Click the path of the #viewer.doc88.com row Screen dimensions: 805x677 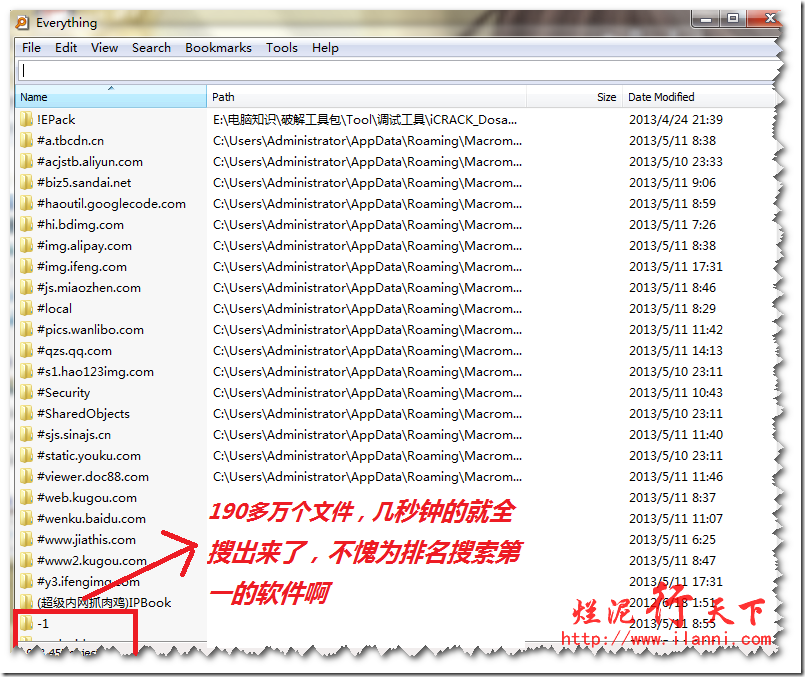368,477
